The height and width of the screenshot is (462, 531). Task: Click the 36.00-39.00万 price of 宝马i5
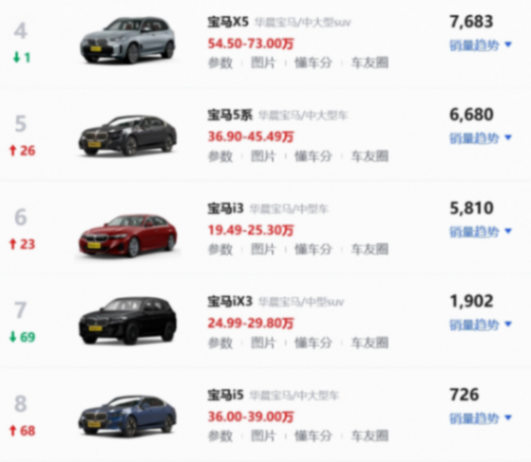(x=251, y=417)
